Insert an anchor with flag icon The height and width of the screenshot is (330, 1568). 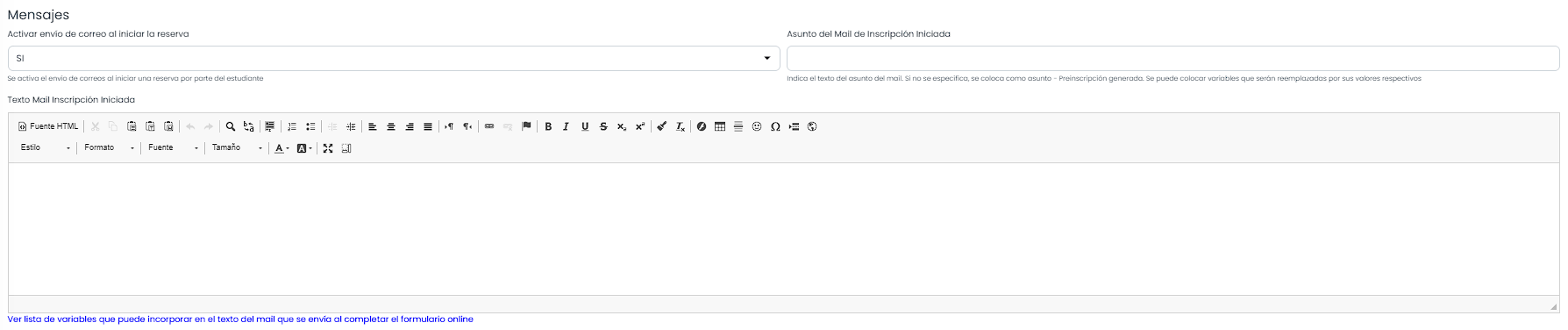(526, 126)
